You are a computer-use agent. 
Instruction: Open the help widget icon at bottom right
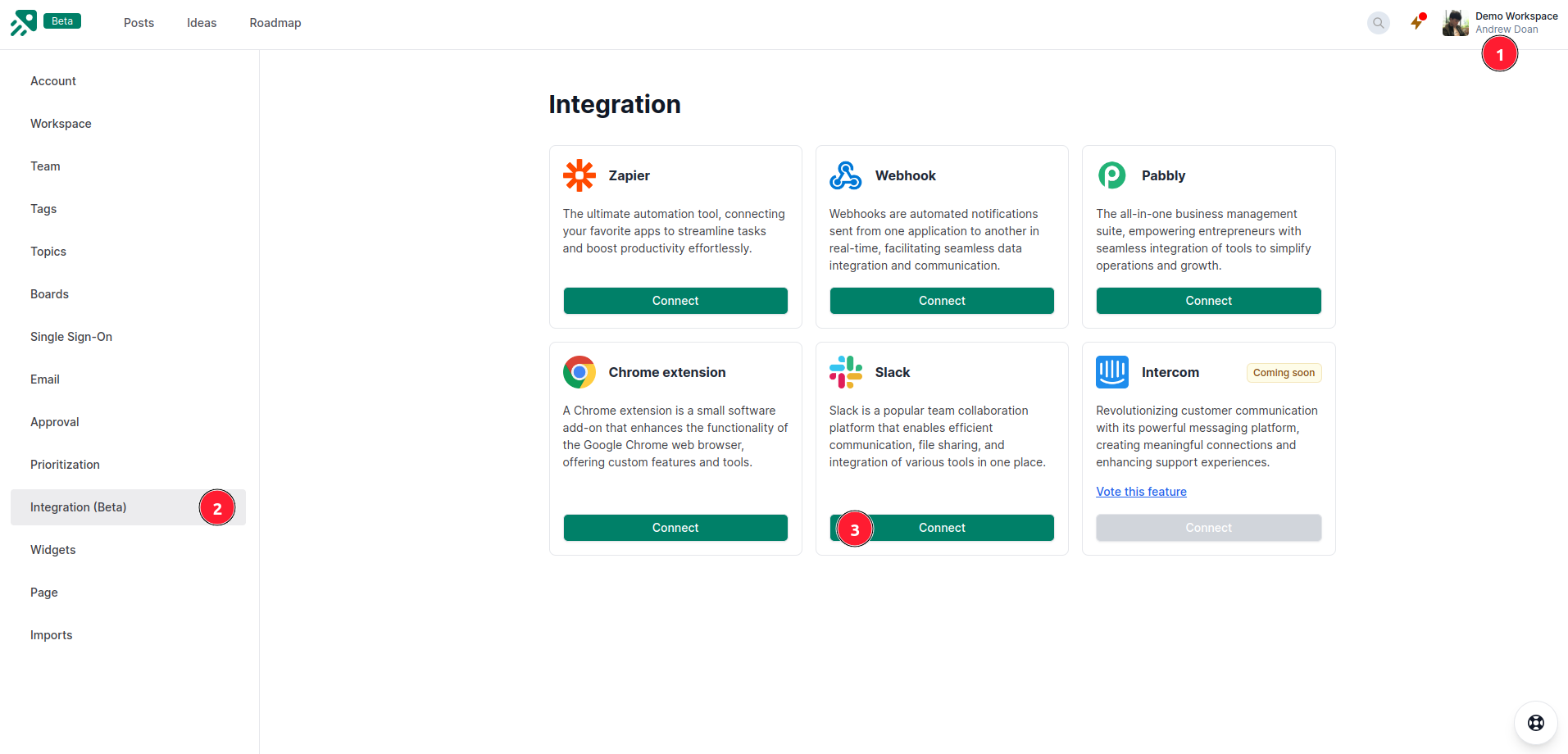1536,723
